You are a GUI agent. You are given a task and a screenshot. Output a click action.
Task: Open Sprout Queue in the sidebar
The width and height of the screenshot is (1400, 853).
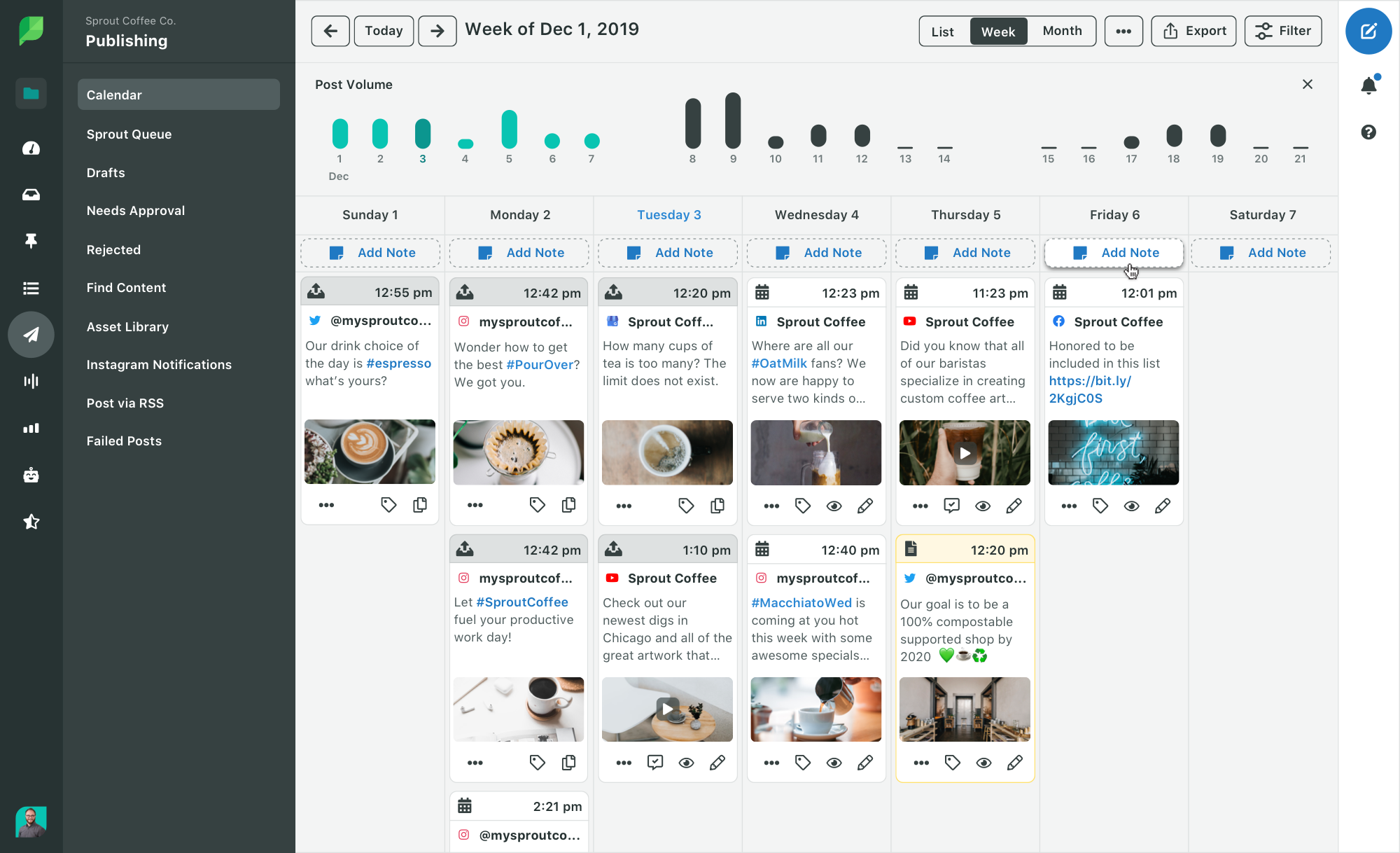tap(129, 134)
